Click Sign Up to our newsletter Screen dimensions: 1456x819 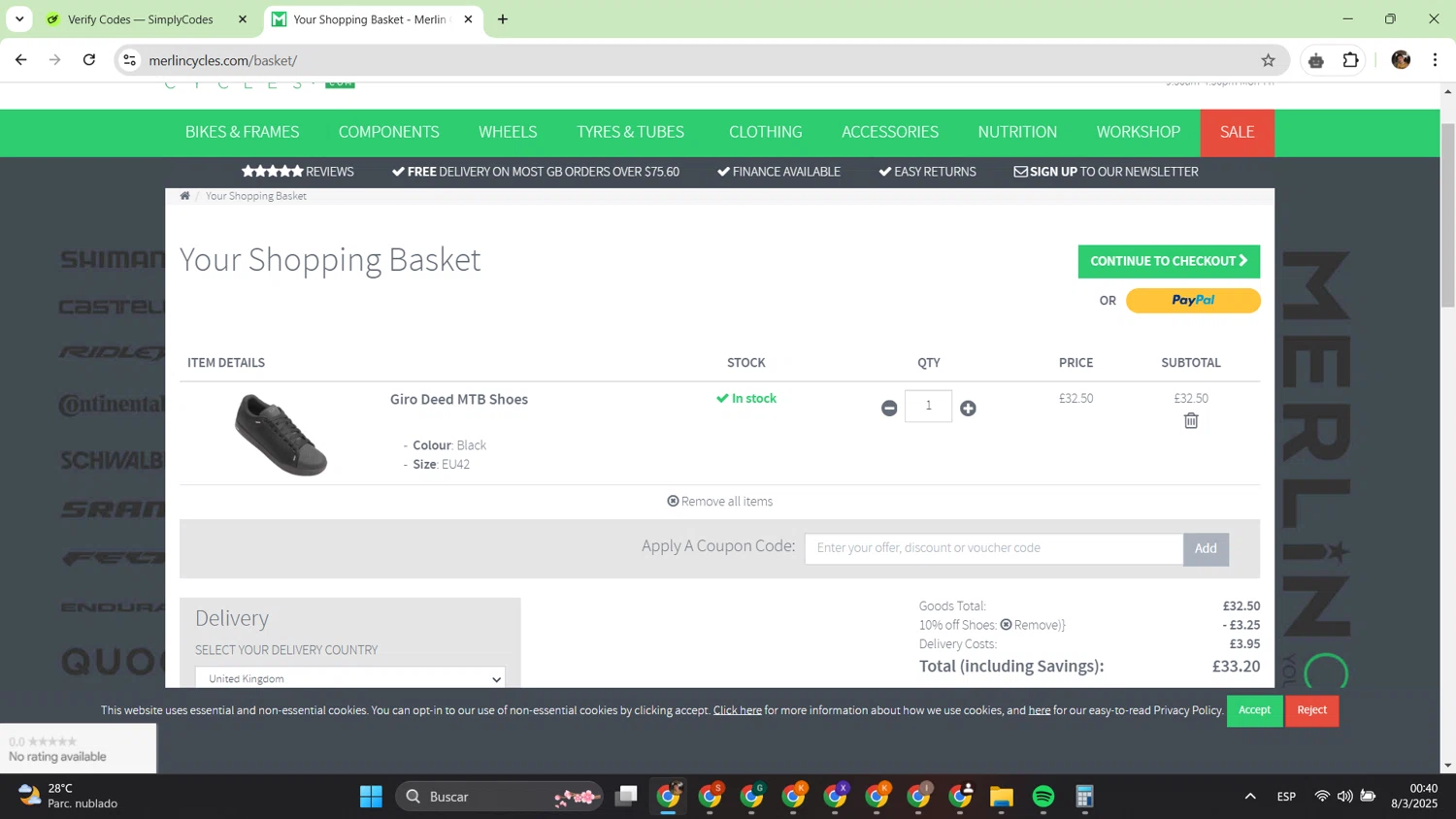pyautogui.click(x=1106, y=172)
